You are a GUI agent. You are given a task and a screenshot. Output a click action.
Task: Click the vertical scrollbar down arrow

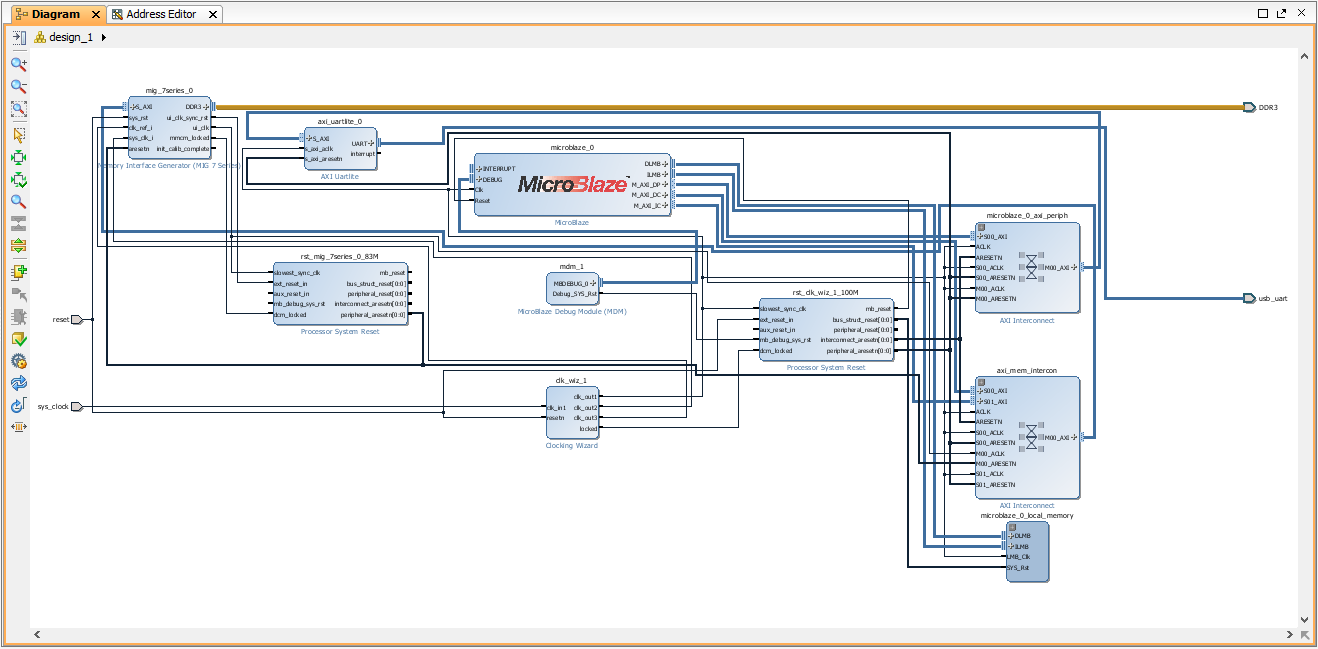tap(1304, 620)
